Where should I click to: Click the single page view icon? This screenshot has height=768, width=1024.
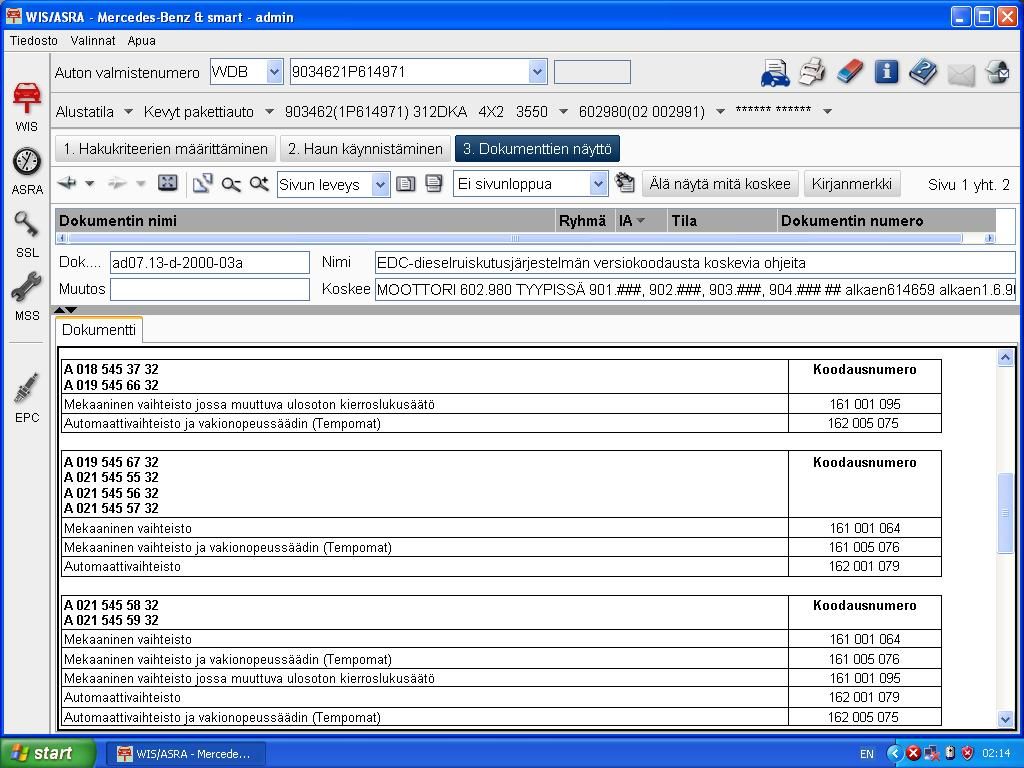(x=406, y=184)
